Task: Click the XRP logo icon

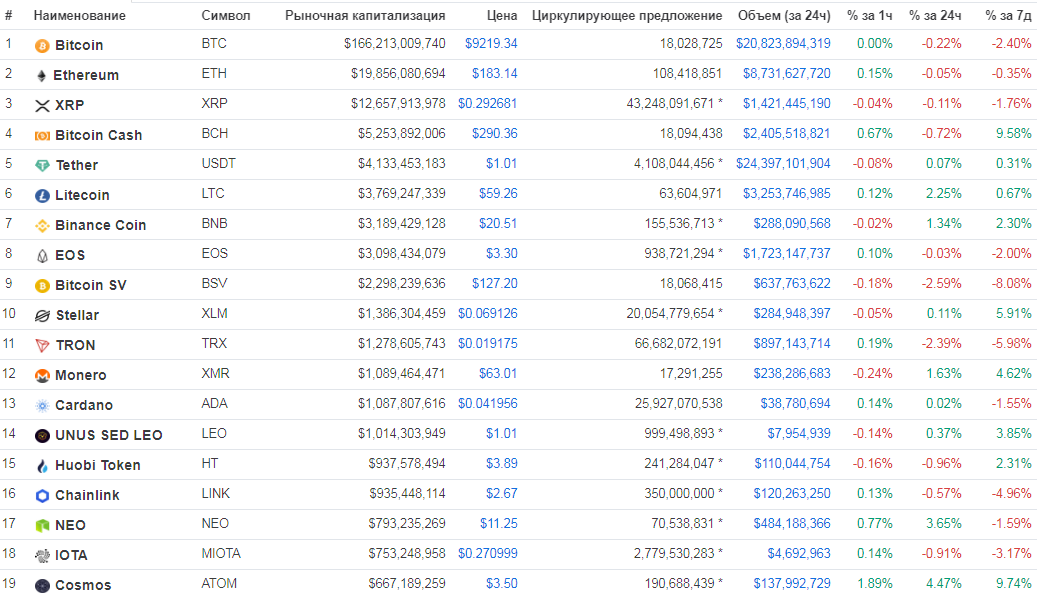Action: 42,105
